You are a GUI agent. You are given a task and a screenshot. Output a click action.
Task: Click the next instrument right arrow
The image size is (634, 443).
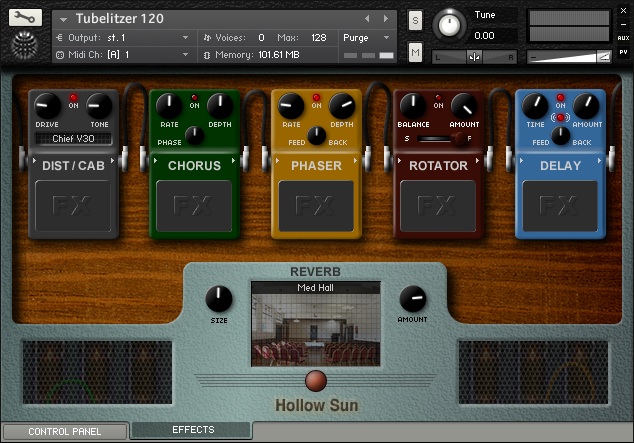point(385,18)
